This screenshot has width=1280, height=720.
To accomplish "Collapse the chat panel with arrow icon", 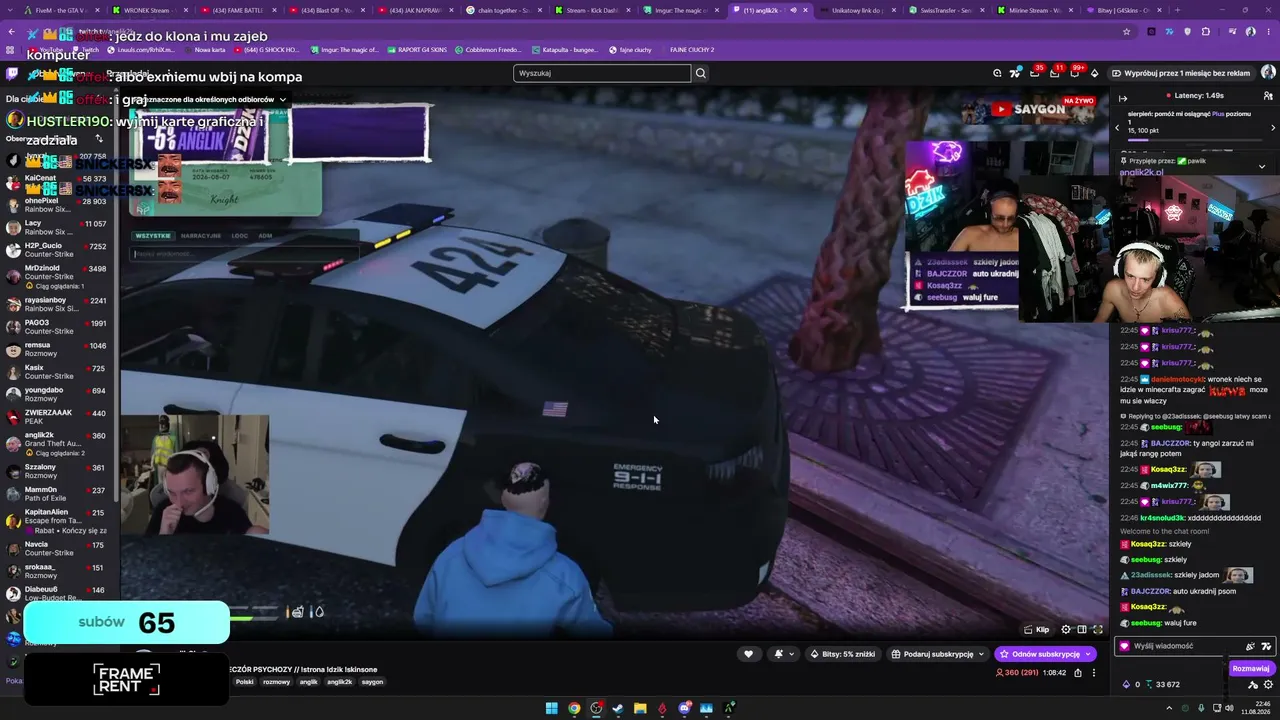I will [x=1123, y=98].
